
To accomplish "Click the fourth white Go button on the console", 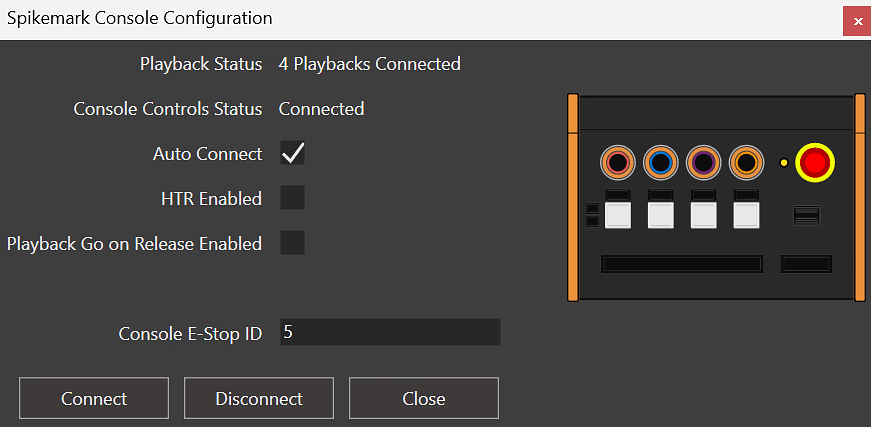I will click(x=746, y=215).
